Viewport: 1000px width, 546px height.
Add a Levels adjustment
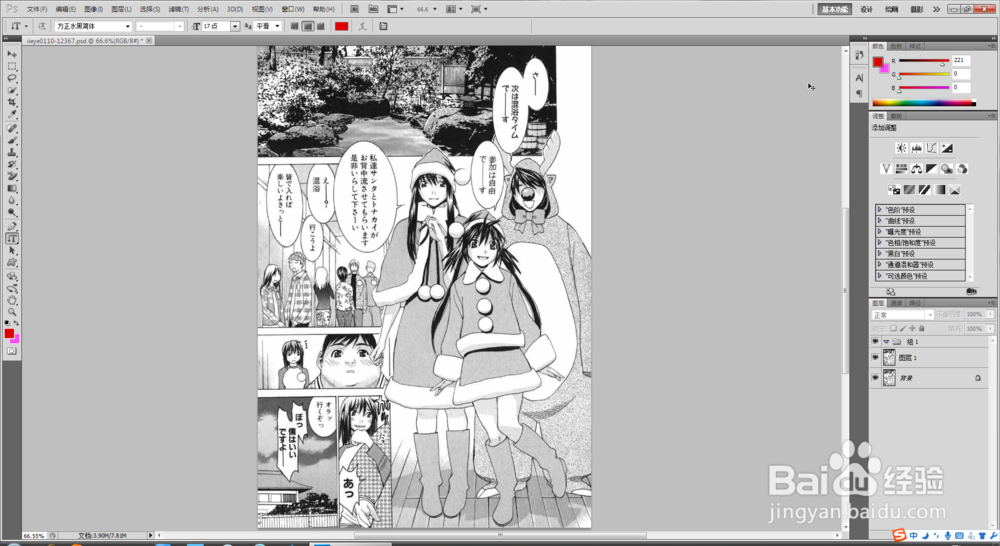(x=916, y=148)
